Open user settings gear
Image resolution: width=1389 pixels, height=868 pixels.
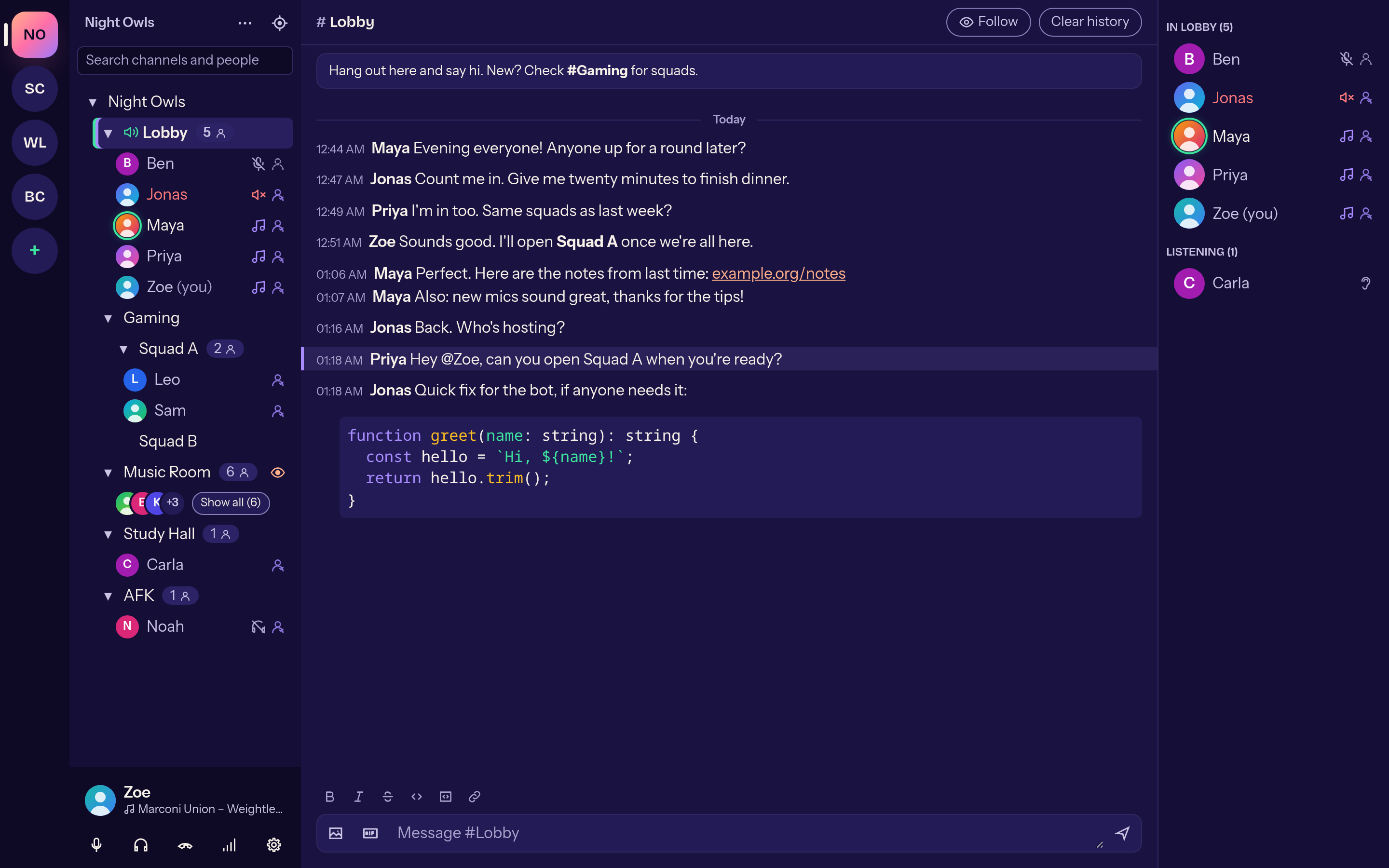point(274,845)
